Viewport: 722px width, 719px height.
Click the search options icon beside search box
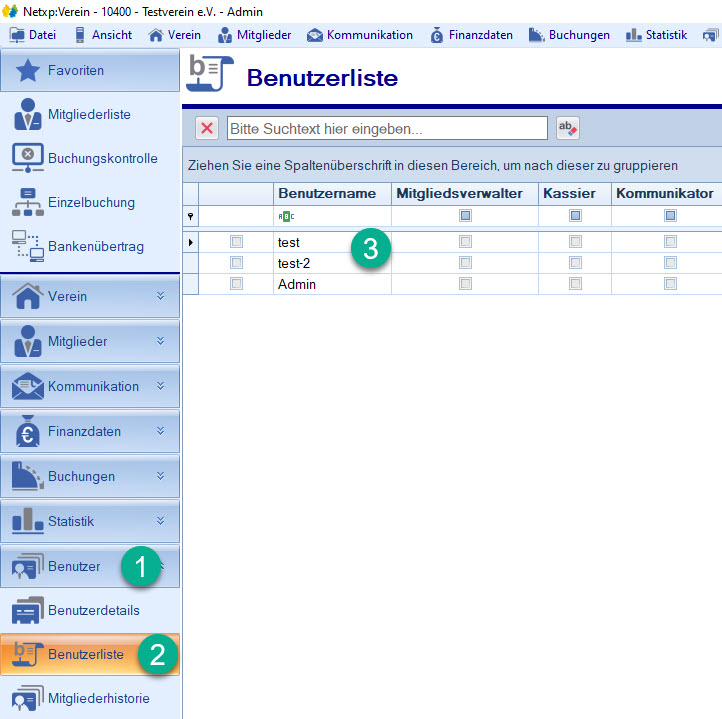click(x=568, y=128)
